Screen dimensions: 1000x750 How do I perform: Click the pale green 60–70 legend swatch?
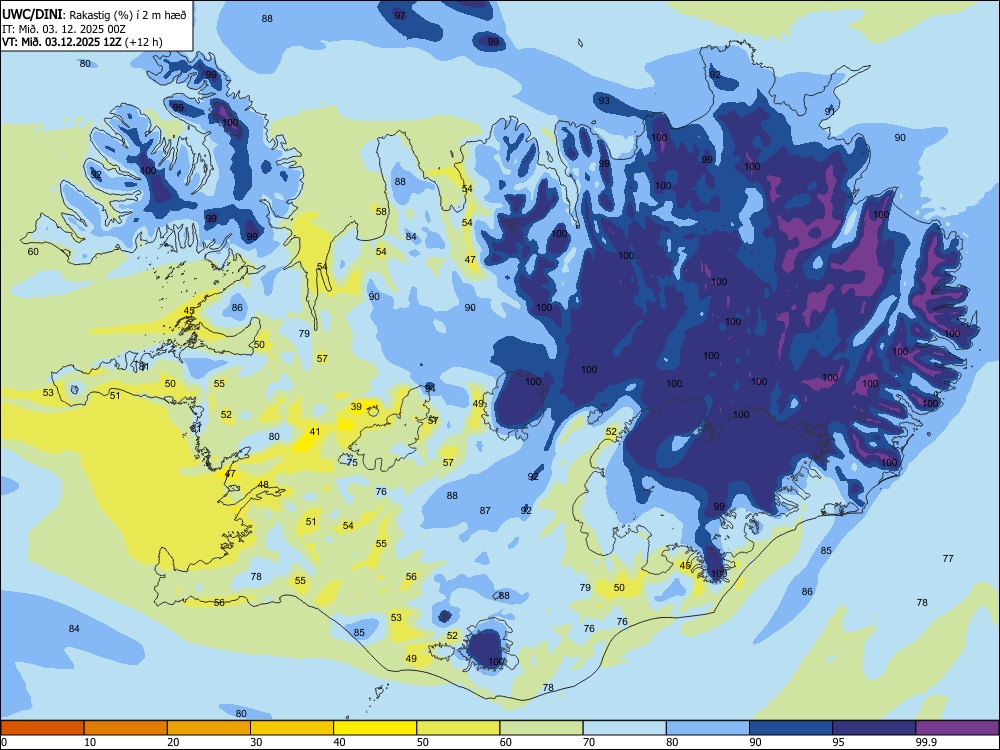pos(541,728)
